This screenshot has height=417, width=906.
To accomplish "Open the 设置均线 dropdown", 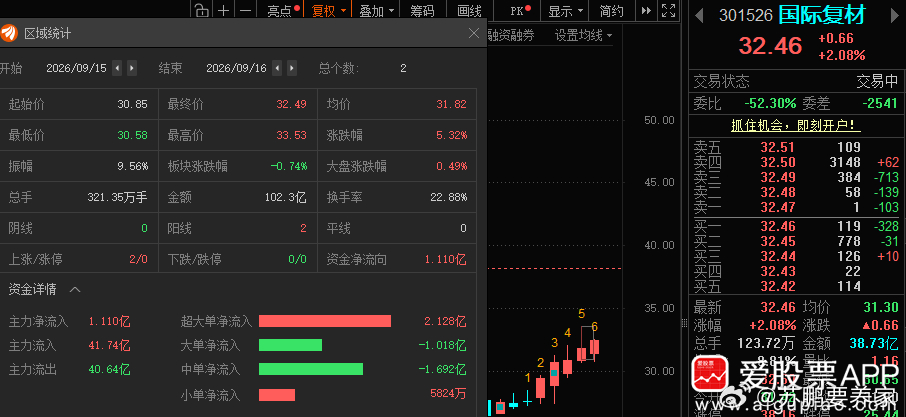I will 584,35.
